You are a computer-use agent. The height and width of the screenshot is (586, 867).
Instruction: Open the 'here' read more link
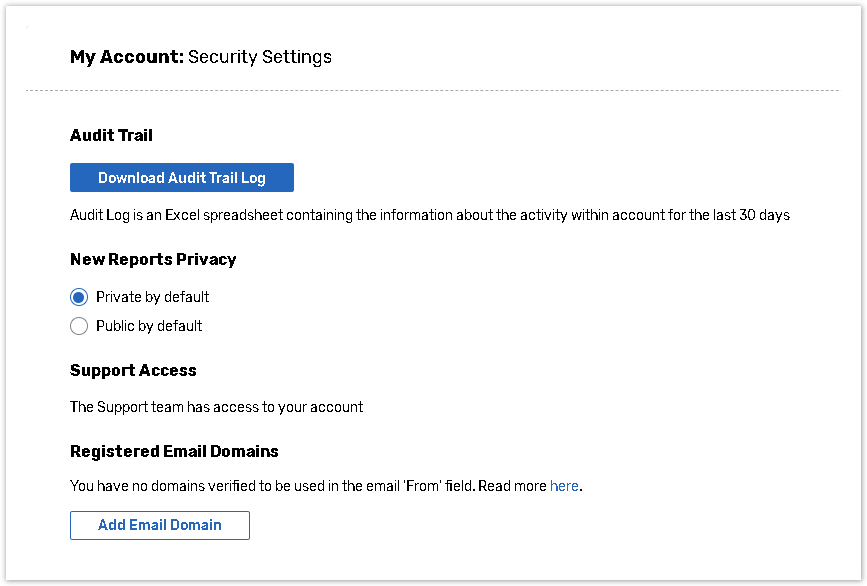564,486
